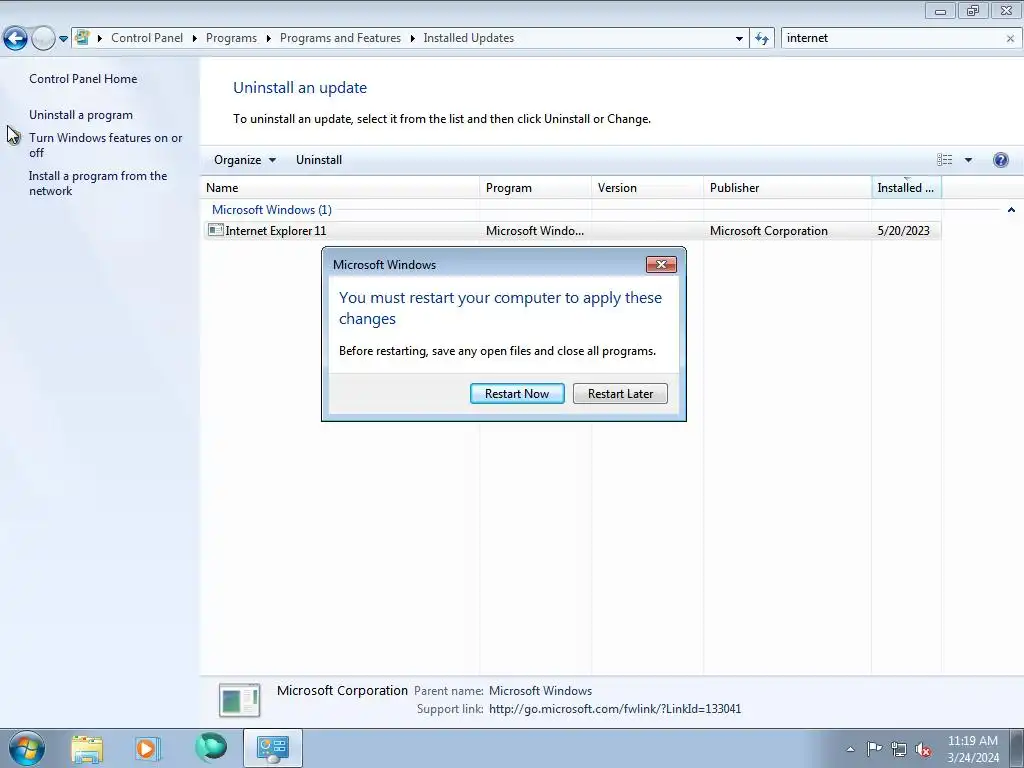1024x768 pixels.
Task: Sort by the Name column header
Action: point(340,187)
